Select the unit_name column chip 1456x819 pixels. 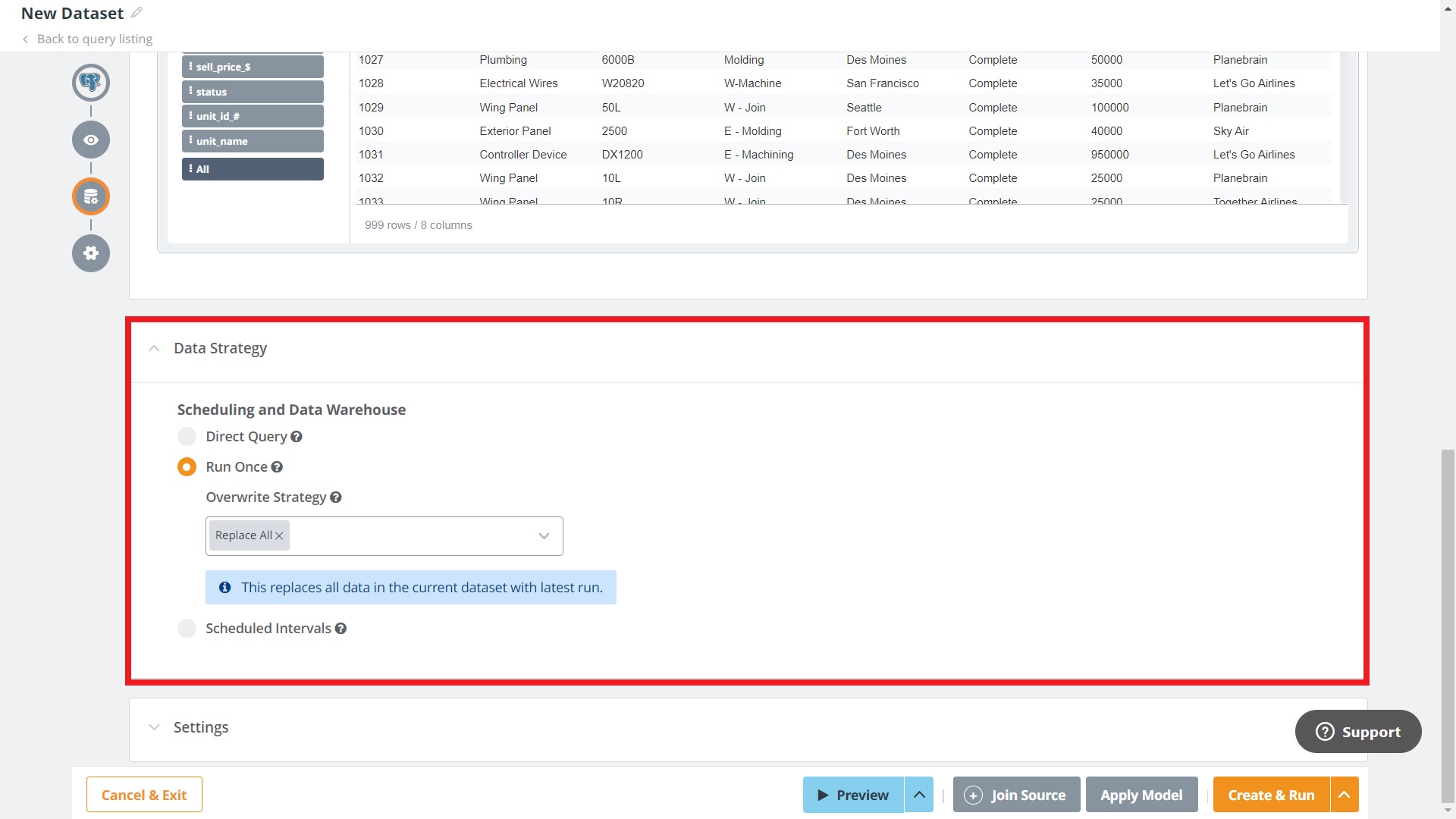pyautogui.click(x=253, y=141)
